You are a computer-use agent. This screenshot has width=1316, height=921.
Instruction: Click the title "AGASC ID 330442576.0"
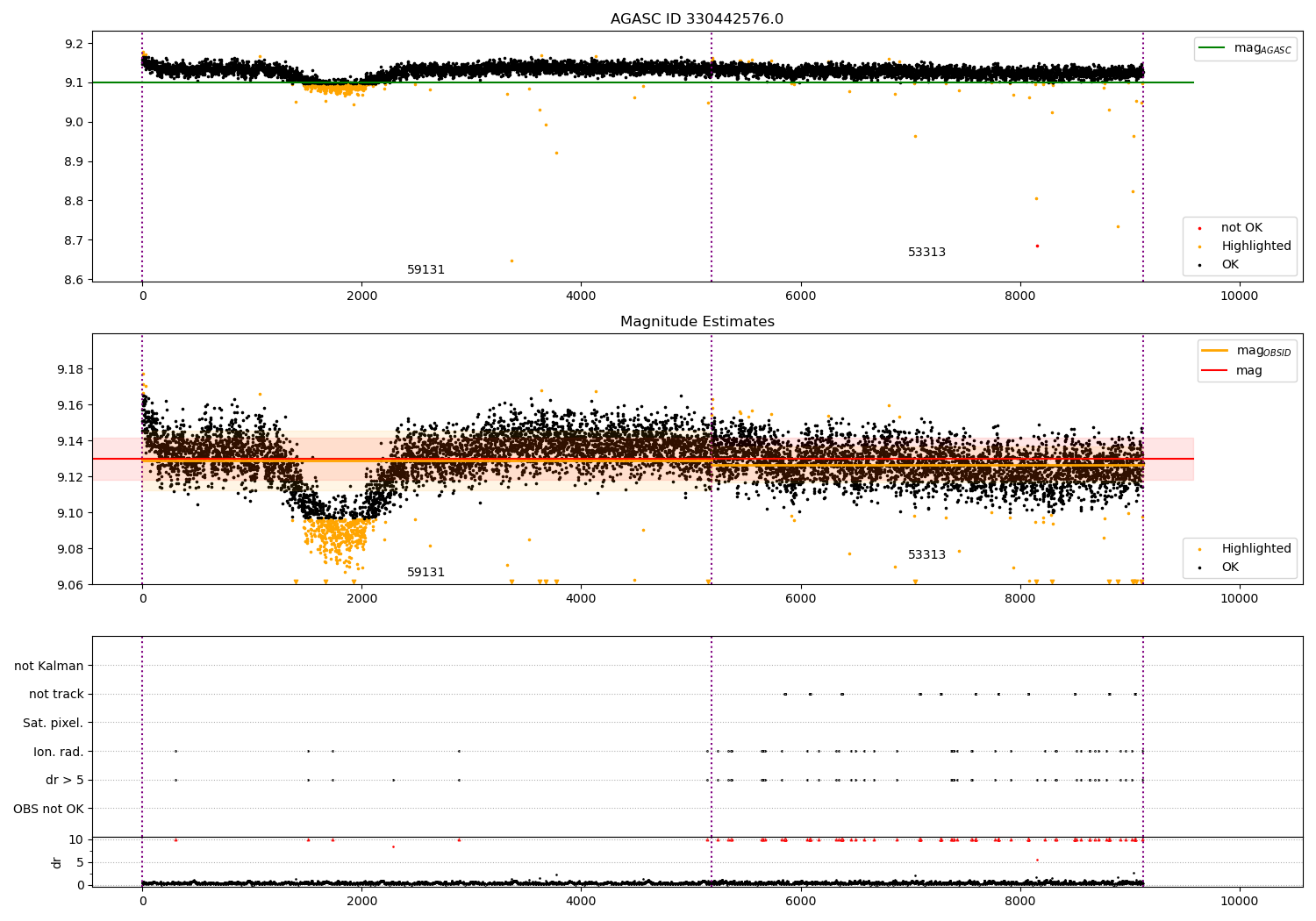[697, 19]
